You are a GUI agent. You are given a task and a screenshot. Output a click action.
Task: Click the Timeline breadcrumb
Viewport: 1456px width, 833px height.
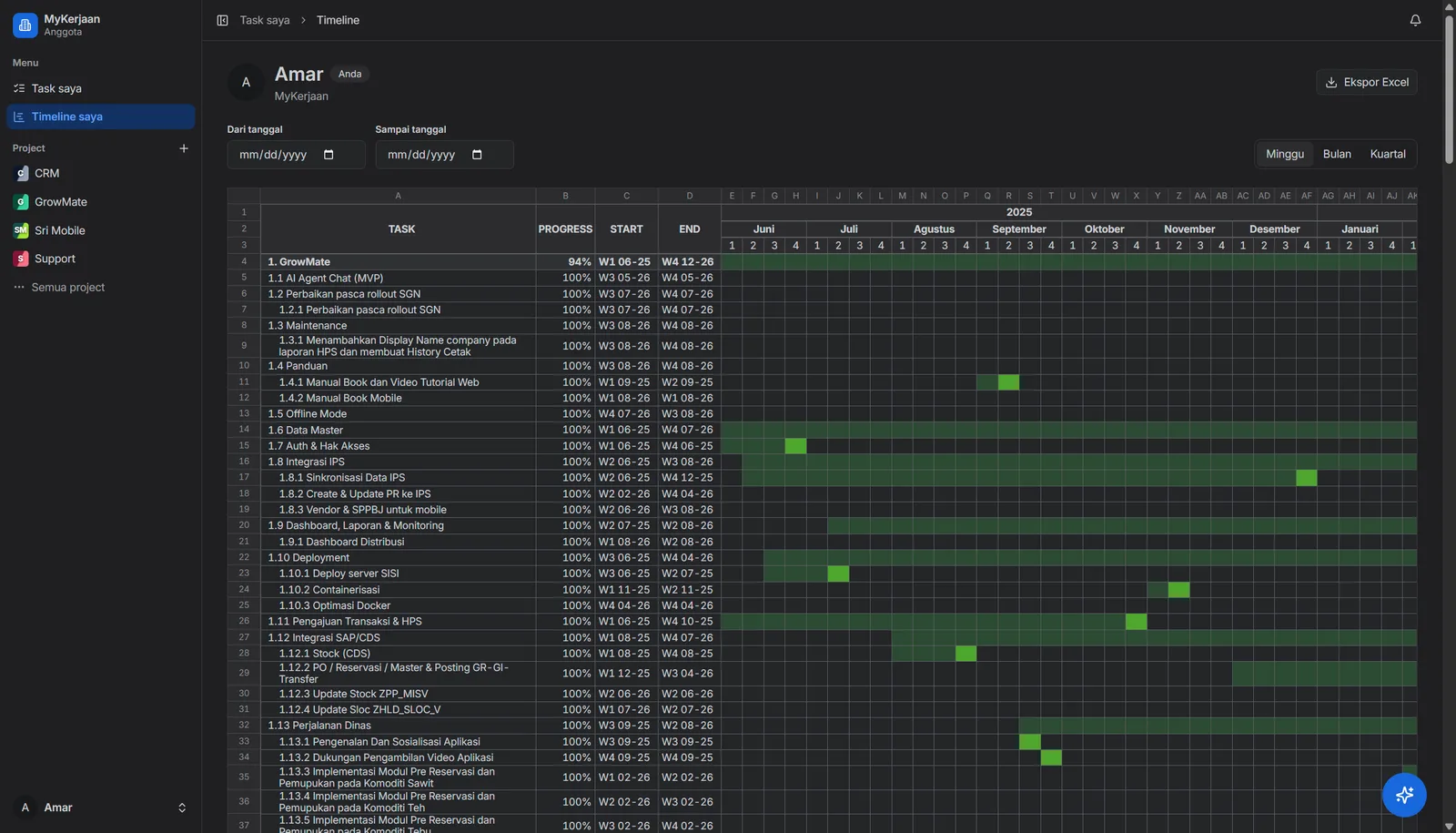click(x=338, y=20)
